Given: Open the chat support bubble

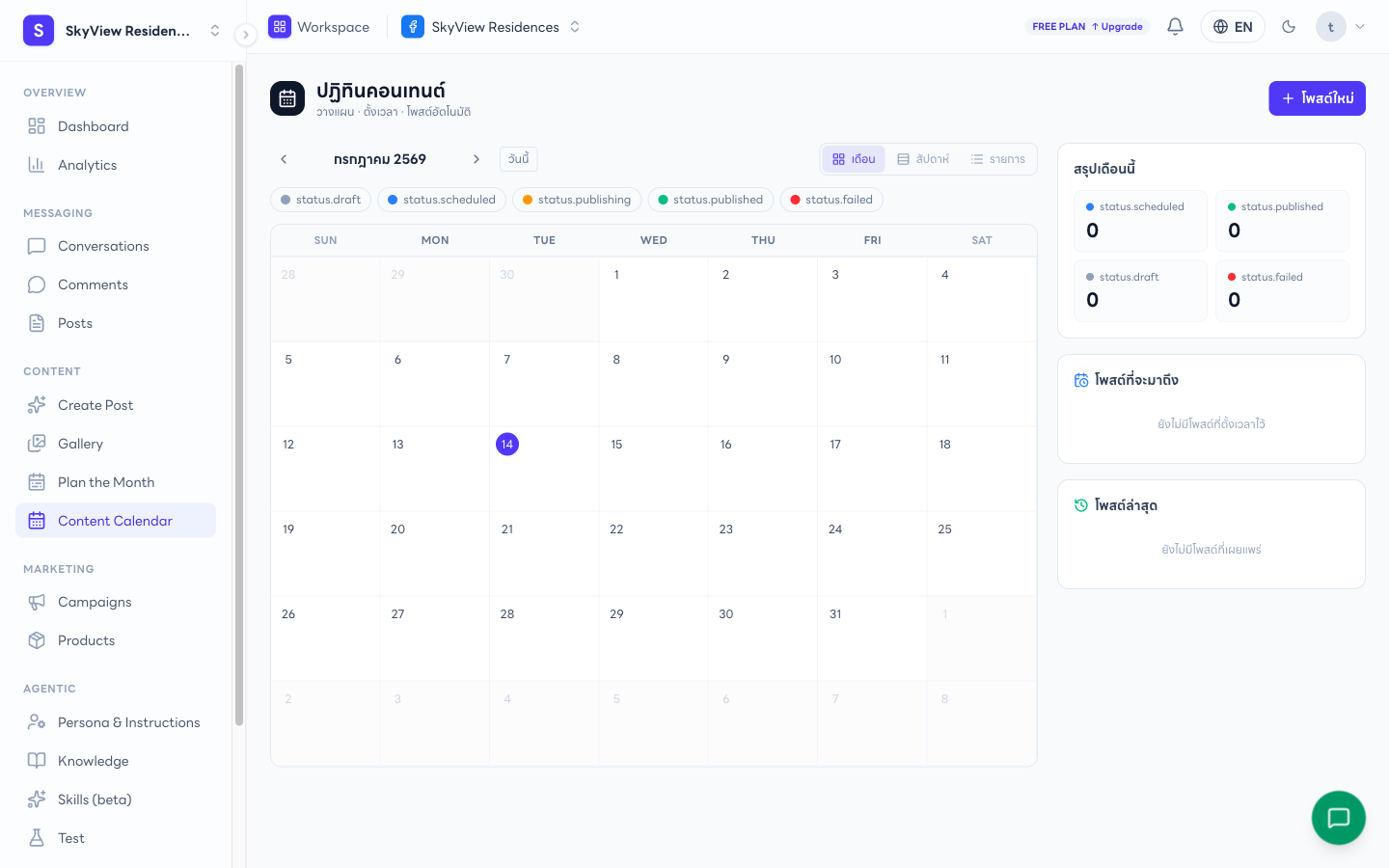Looking at the screenshot, I should click(1339, 818).
